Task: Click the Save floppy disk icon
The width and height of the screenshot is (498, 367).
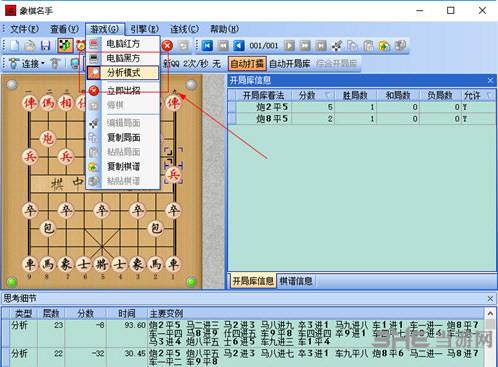Action: [x=45, y=45]
